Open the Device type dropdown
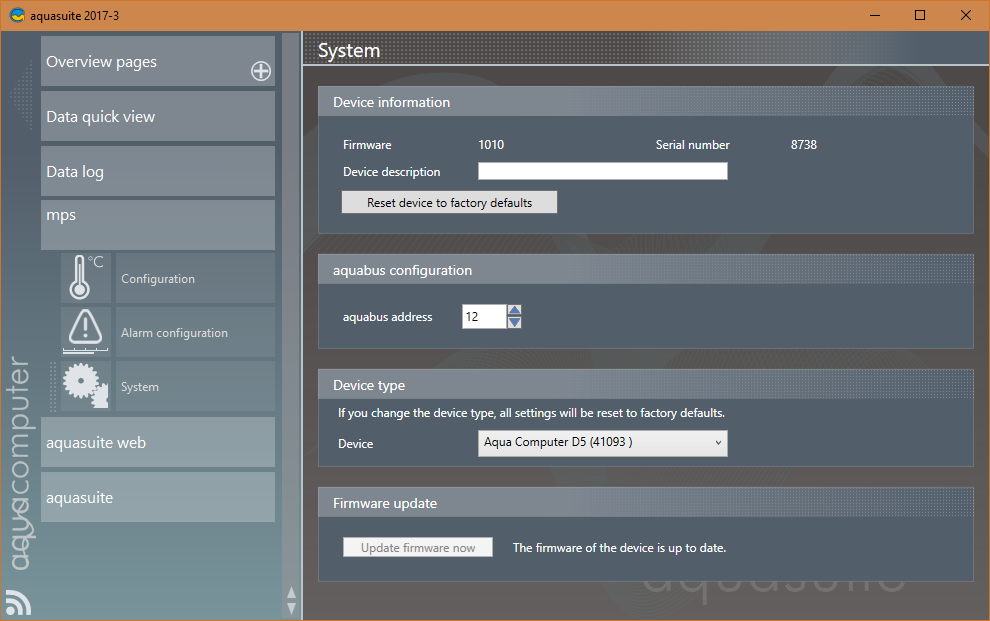Image resolution: width=990 pixels, height=621 pixels. click(x=603, y=443)
